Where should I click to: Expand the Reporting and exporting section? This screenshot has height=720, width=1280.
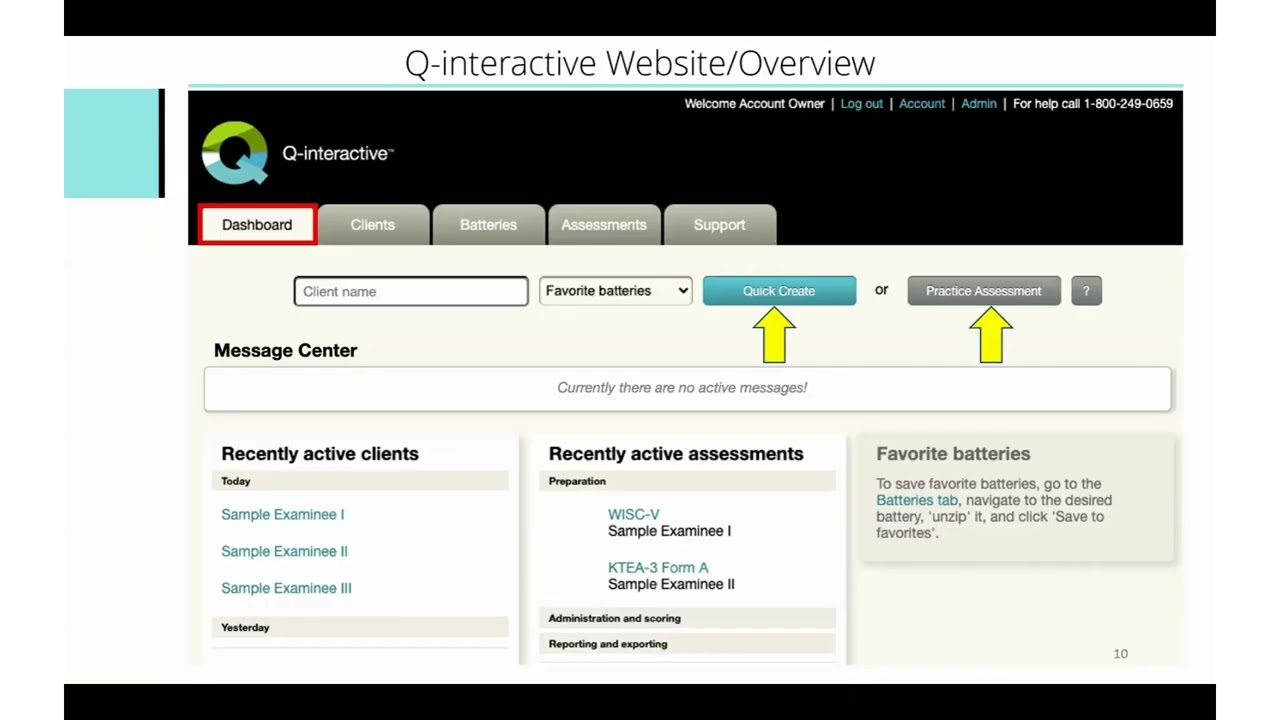click(687, 644)
